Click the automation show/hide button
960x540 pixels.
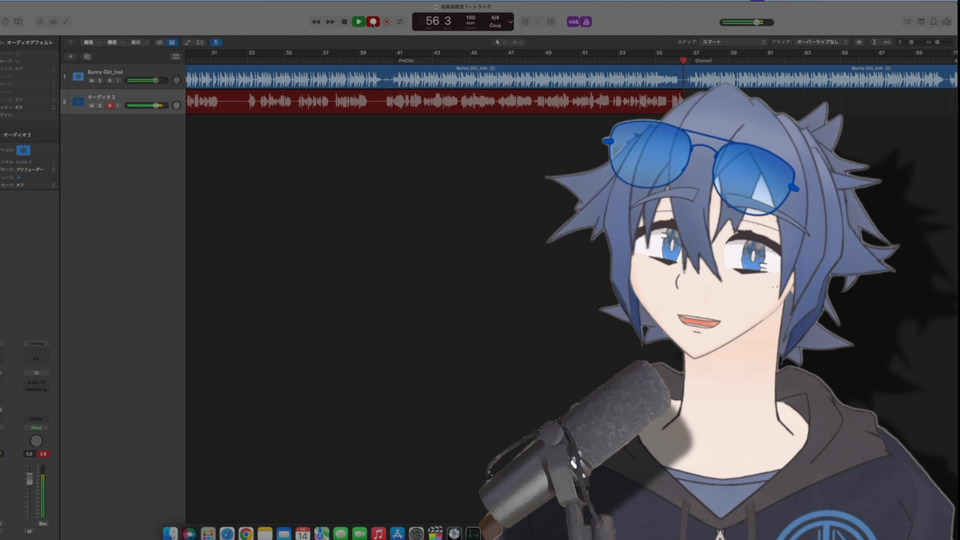pyautogui.click(x=187, y=42)
